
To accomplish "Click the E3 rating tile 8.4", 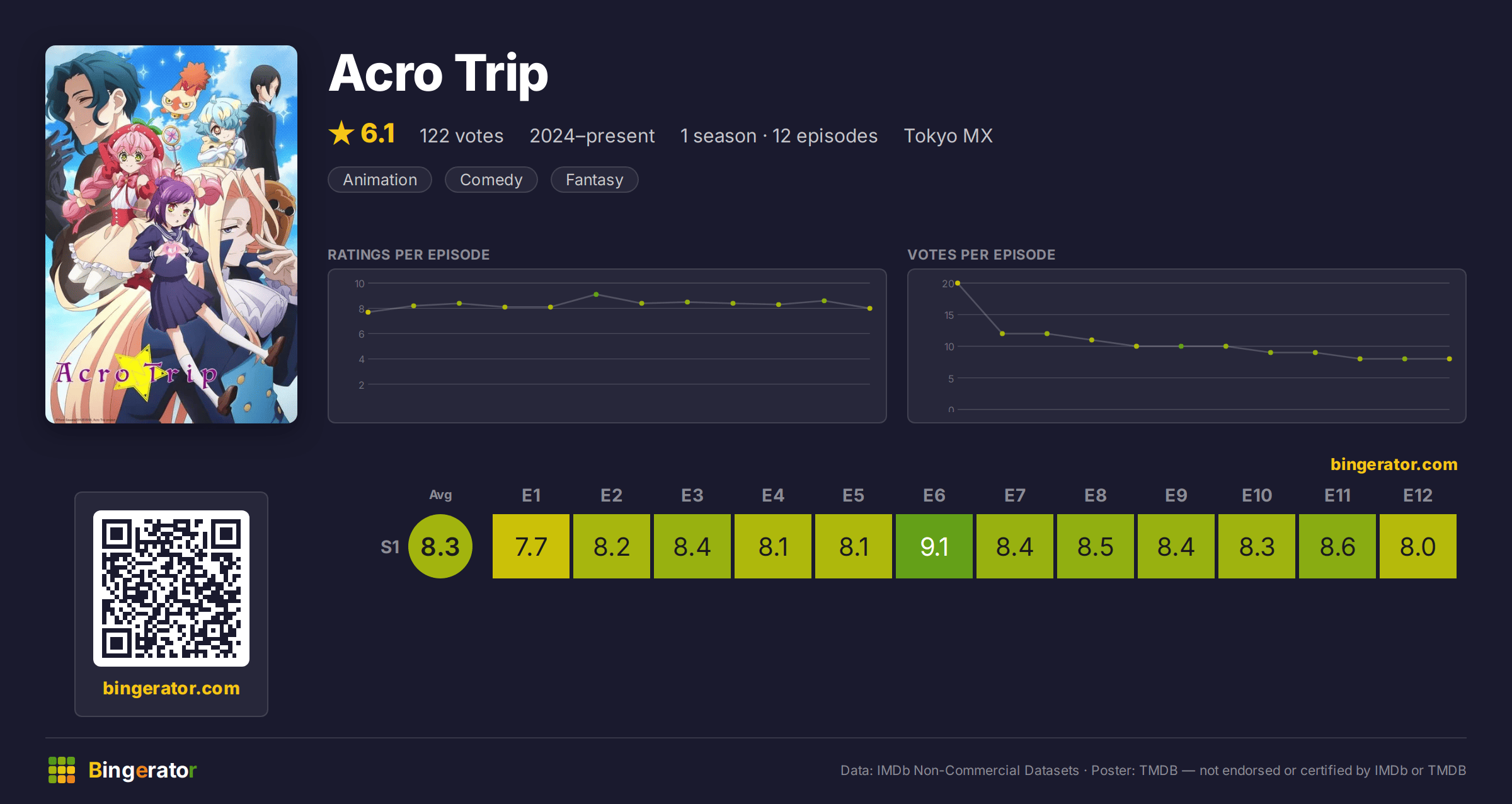I will point(692,546).
